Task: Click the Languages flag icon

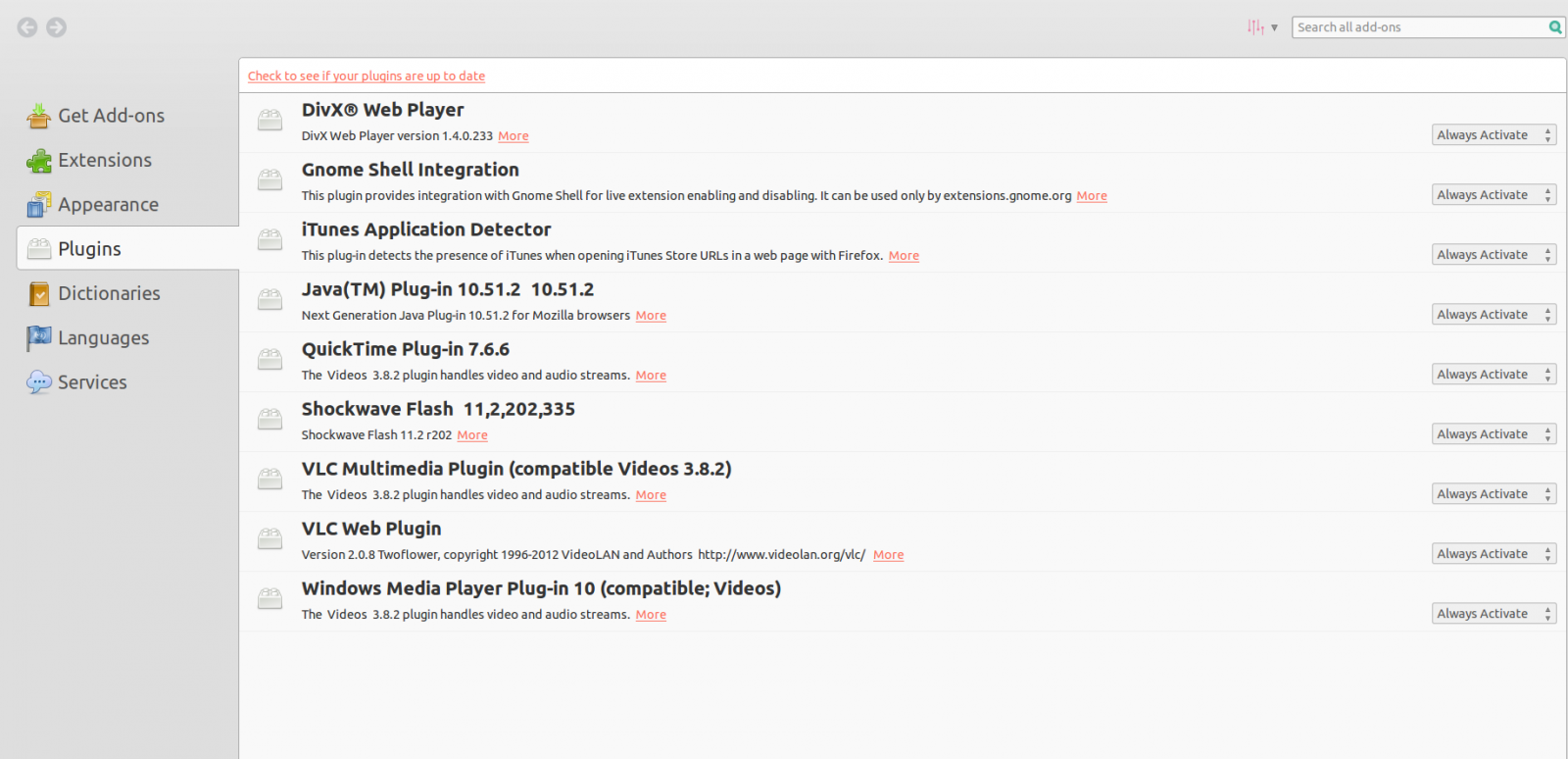Action: 39,337
